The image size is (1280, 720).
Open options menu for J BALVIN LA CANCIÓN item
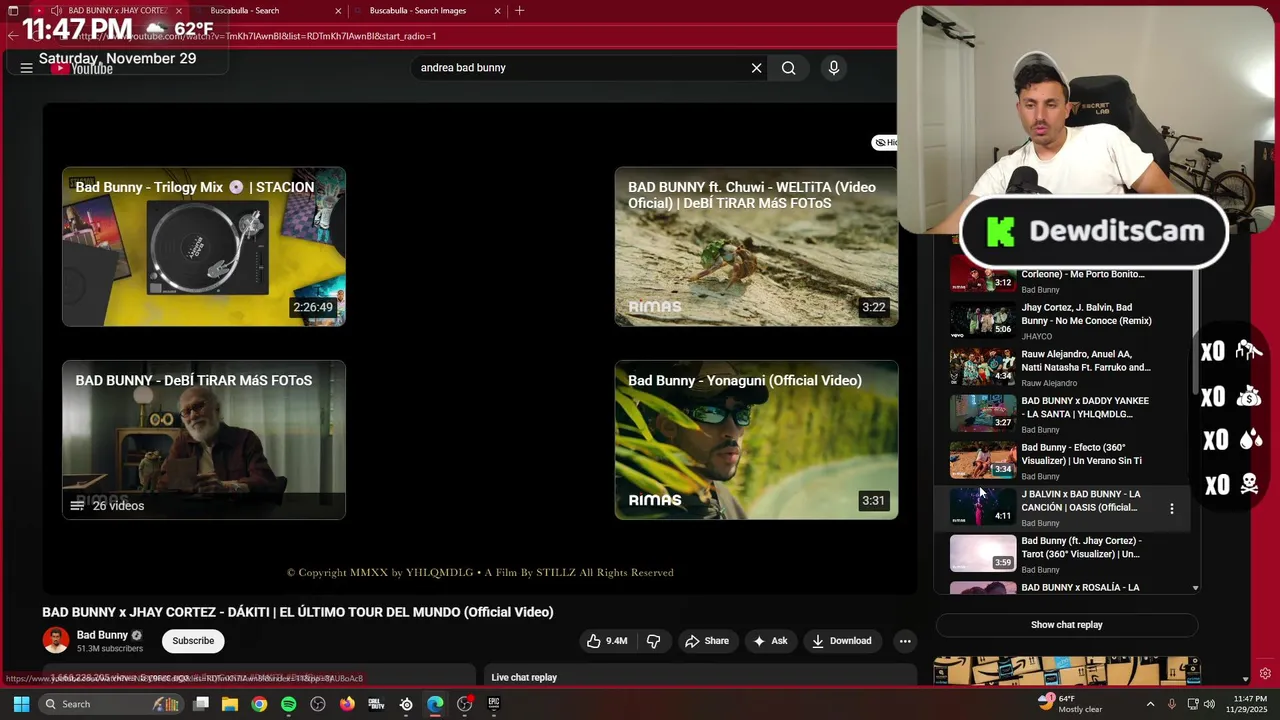tap(1172, 508)
